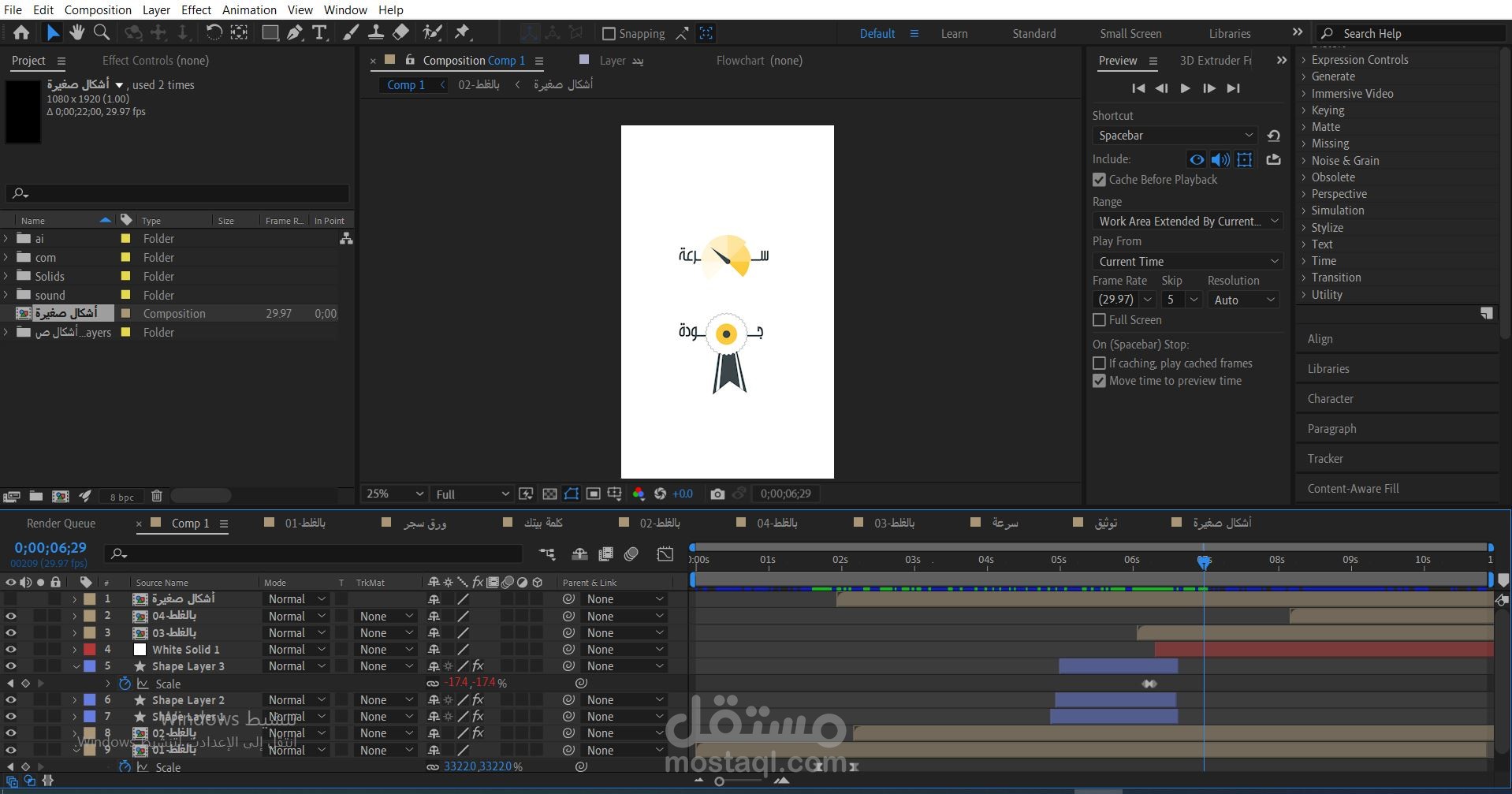Switch to the Learn workspace
This screenshot has height=794, width=1512.
(x=954, y=33)
